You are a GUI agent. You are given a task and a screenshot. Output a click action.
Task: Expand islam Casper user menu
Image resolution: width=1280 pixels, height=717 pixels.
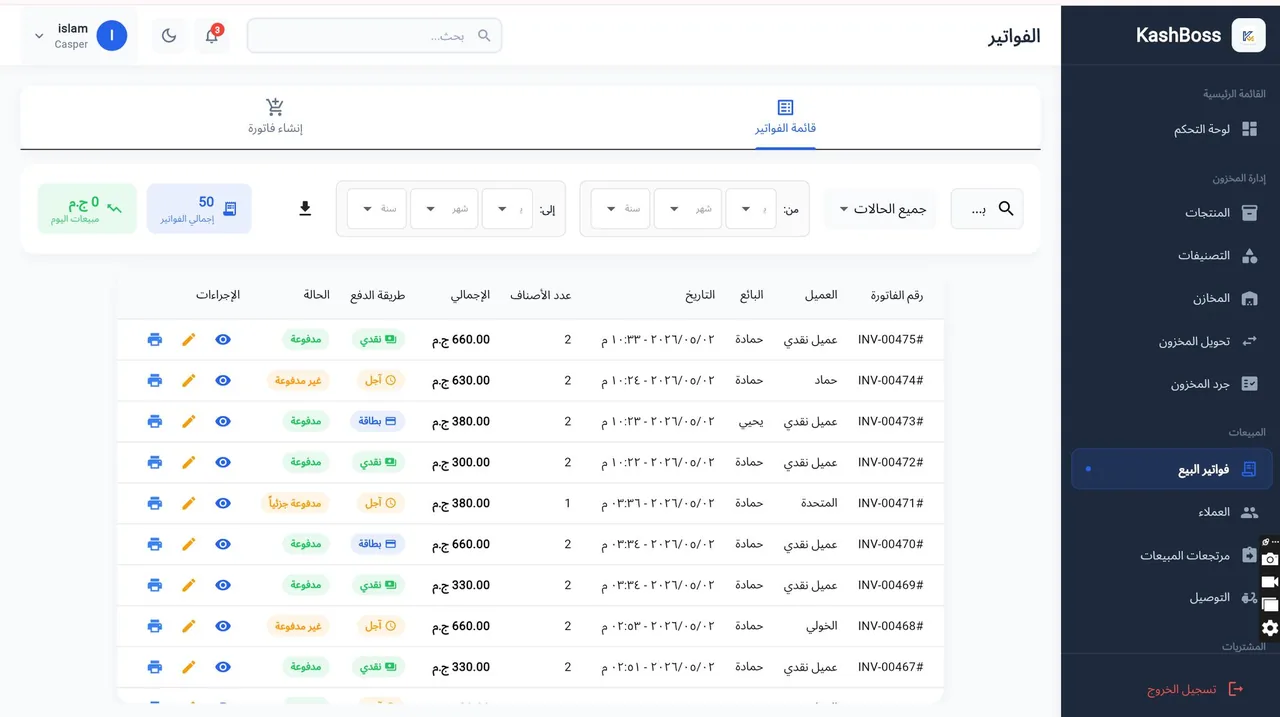pyautogui.click(x=82, y=36)
